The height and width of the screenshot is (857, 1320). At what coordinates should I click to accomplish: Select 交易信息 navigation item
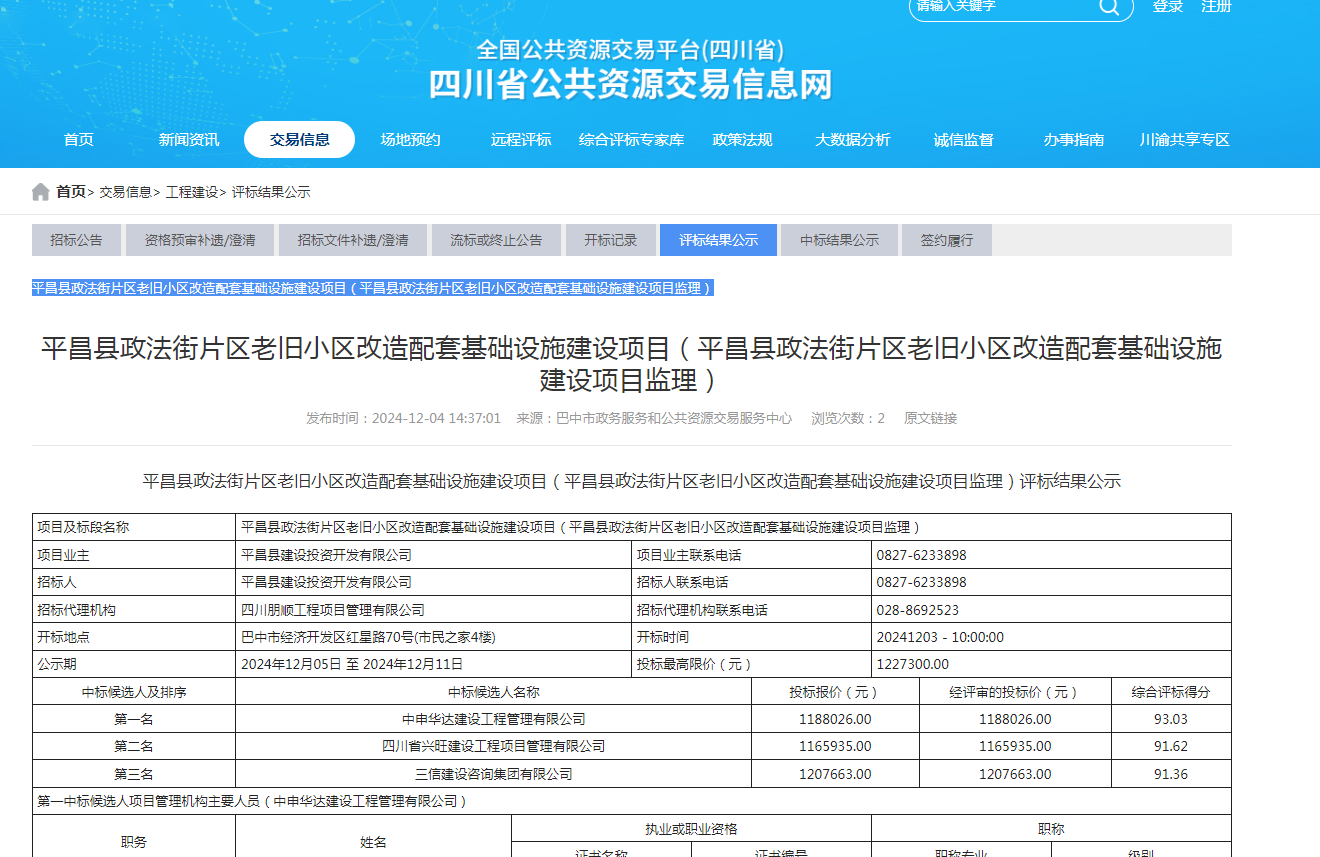(299, 140)
